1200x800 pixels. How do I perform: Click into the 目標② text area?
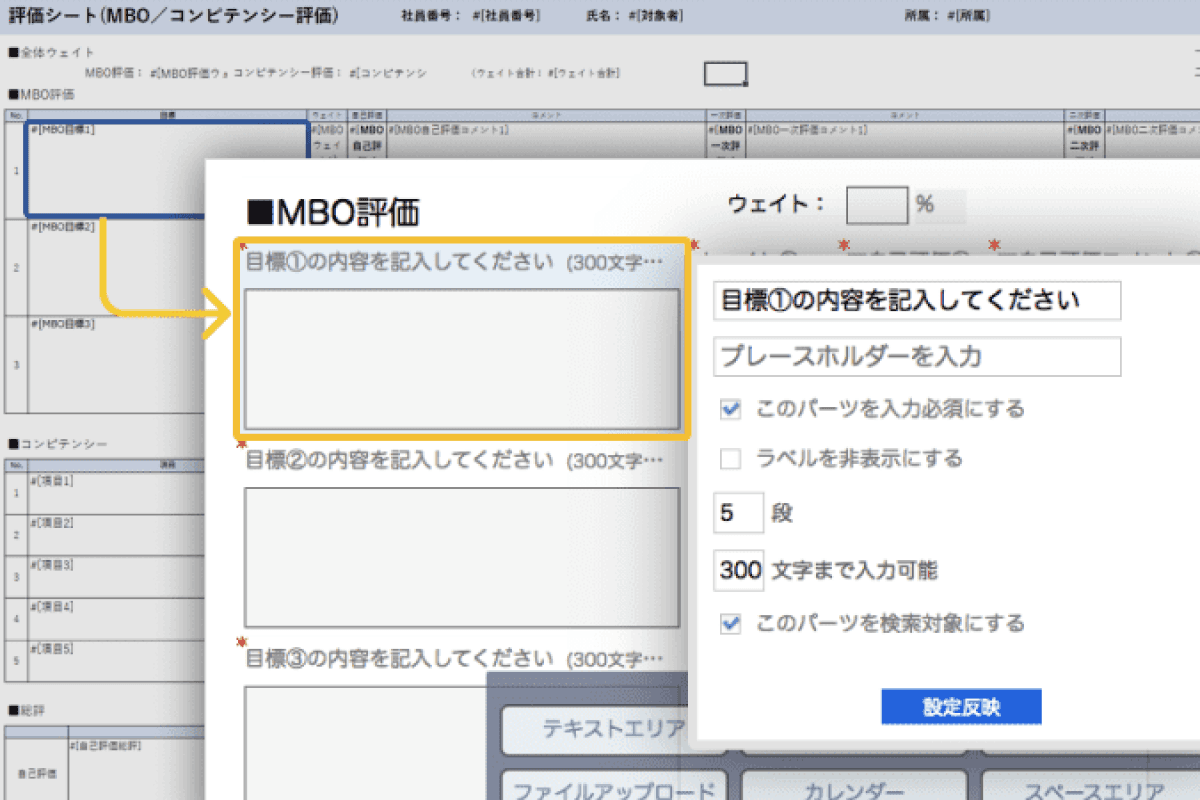point(462,556)
